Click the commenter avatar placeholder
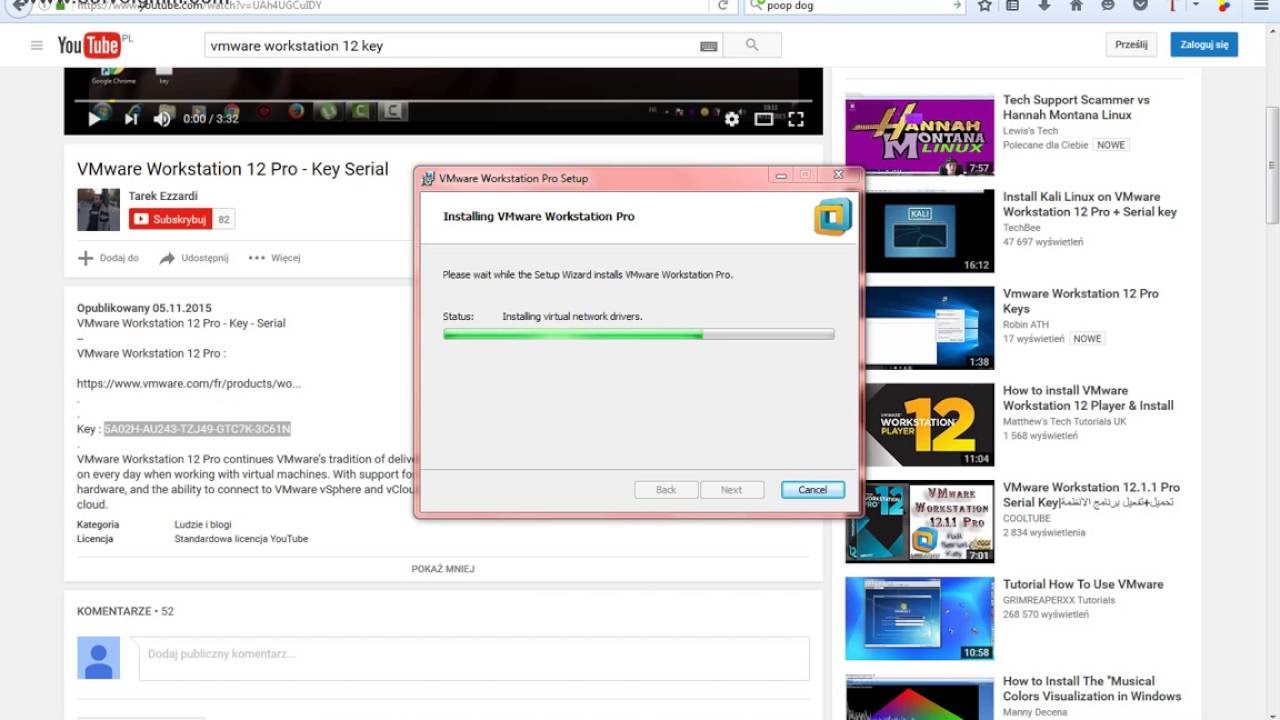Image resolution: width=1280 pixels, height=720 pixels. pos(98,658)
